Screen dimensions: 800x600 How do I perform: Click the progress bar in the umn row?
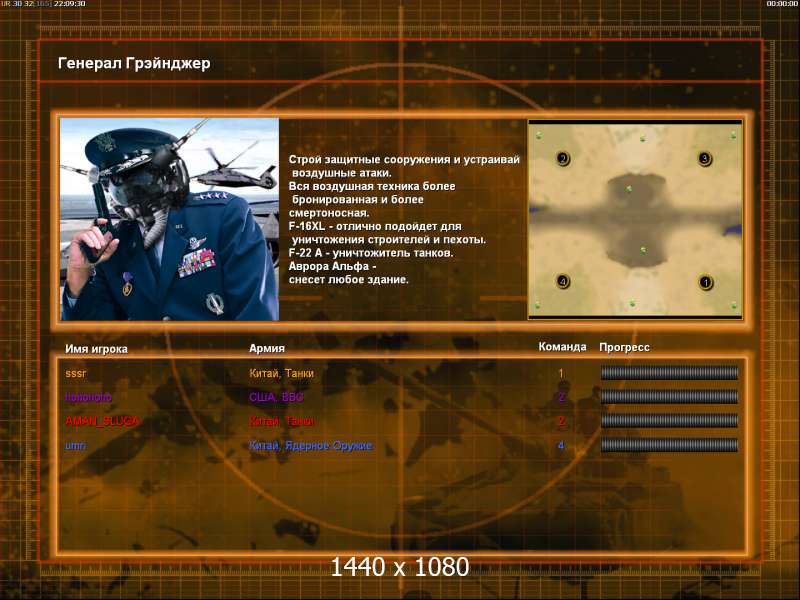click(x=669, y=445)
